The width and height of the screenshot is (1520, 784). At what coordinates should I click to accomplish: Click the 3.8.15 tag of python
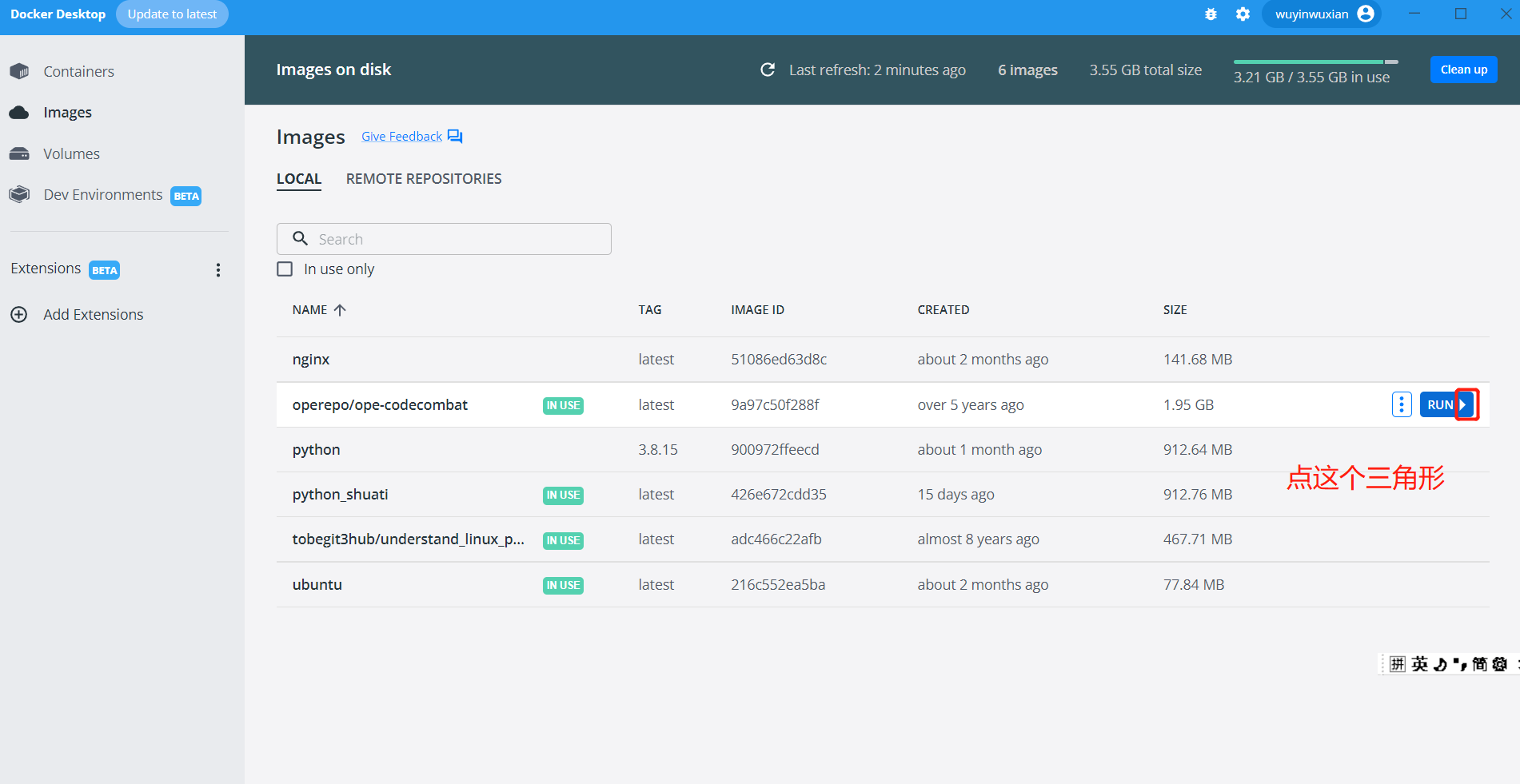tap(658, 450)
